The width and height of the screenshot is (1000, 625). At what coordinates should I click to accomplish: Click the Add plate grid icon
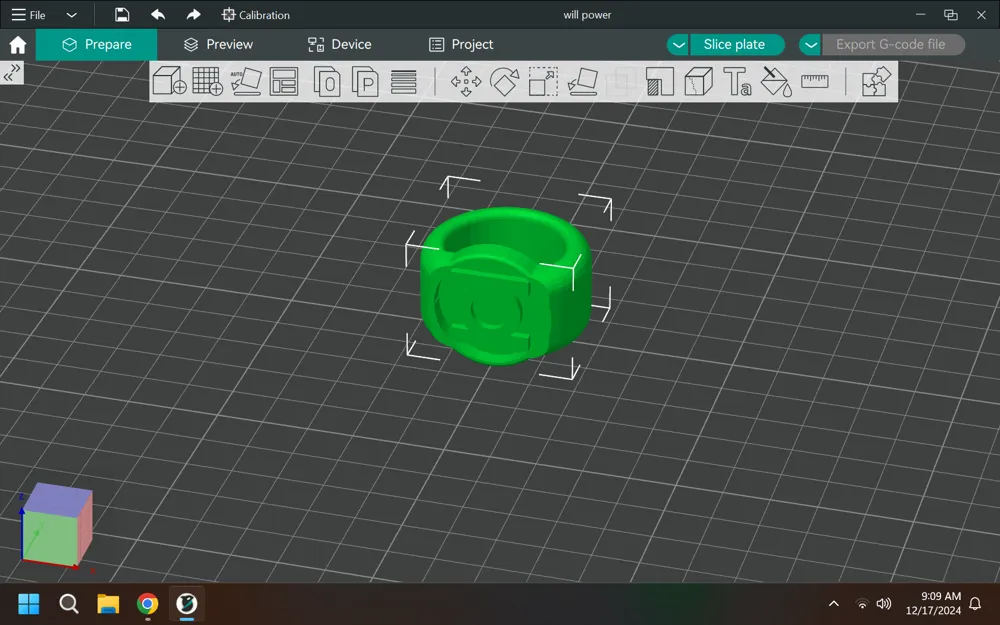point(207,81)
